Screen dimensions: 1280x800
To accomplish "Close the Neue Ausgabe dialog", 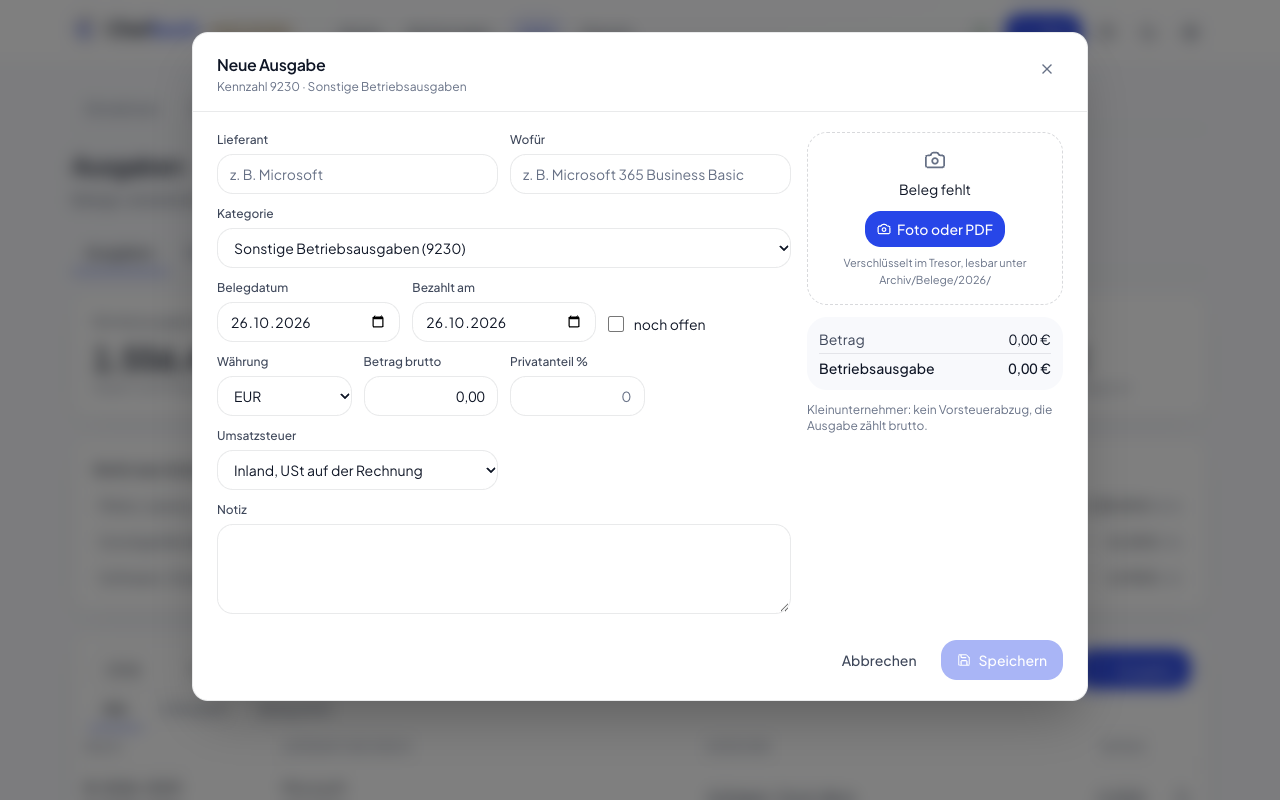I will coord(1047,69).
